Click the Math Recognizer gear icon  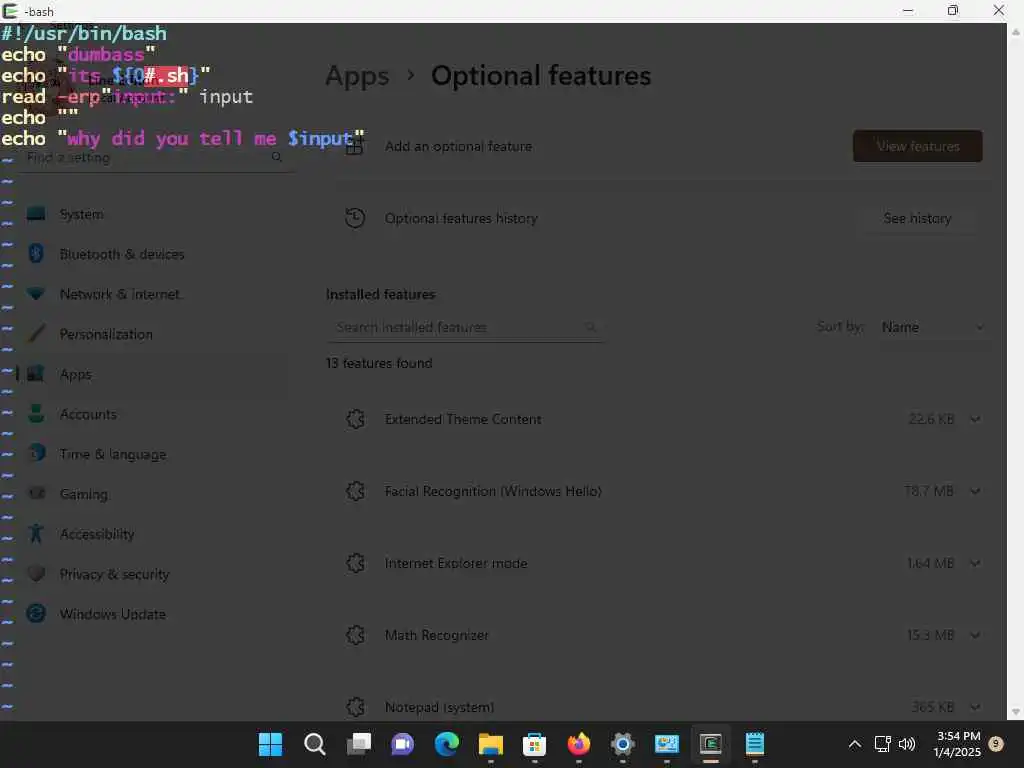[355, 635]
